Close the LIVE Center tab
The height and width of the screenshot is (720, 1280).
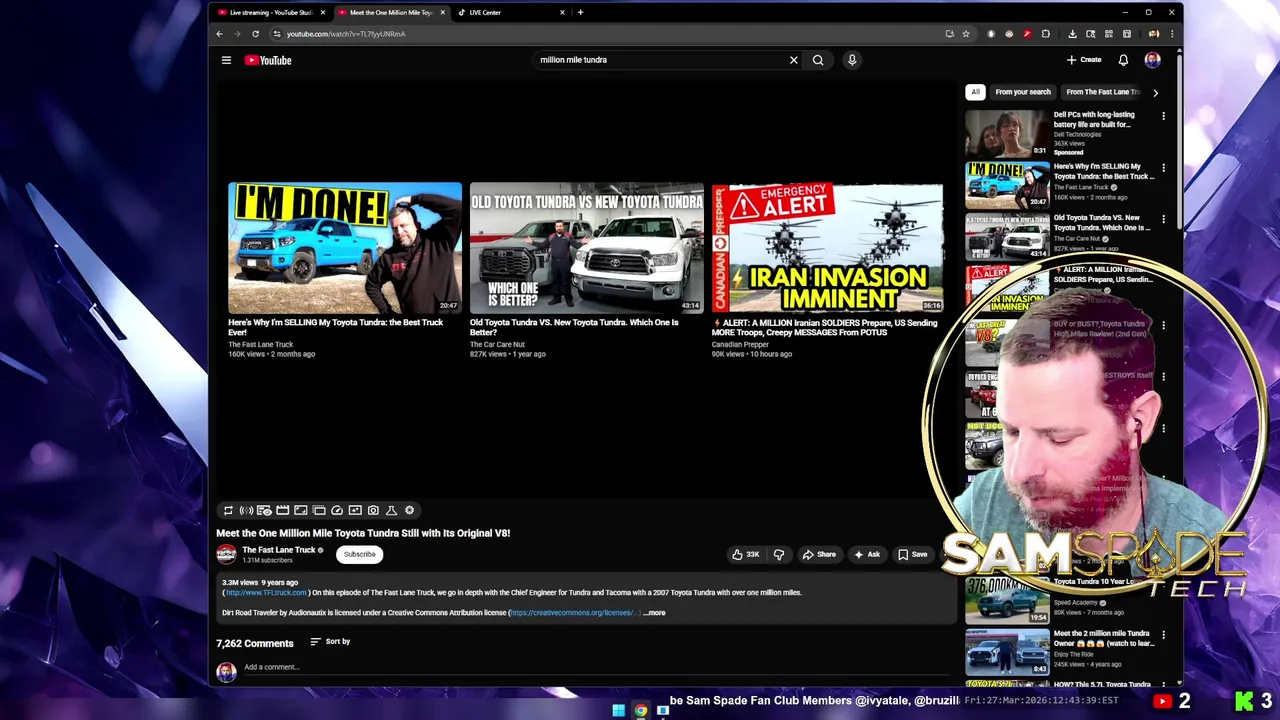pos(562,12)
